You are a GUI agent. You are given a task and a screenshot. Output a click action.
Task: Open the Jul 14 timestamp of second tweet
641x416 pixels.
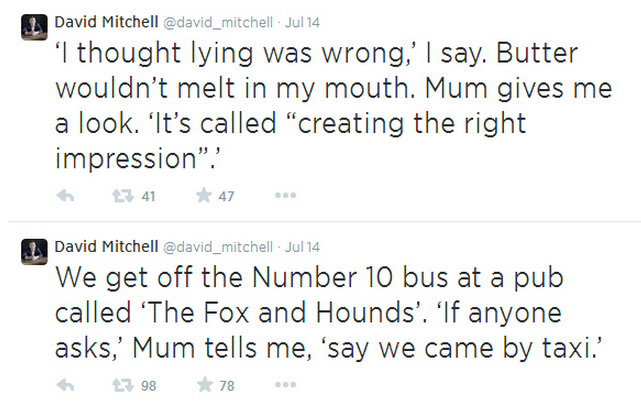(302, 247)
